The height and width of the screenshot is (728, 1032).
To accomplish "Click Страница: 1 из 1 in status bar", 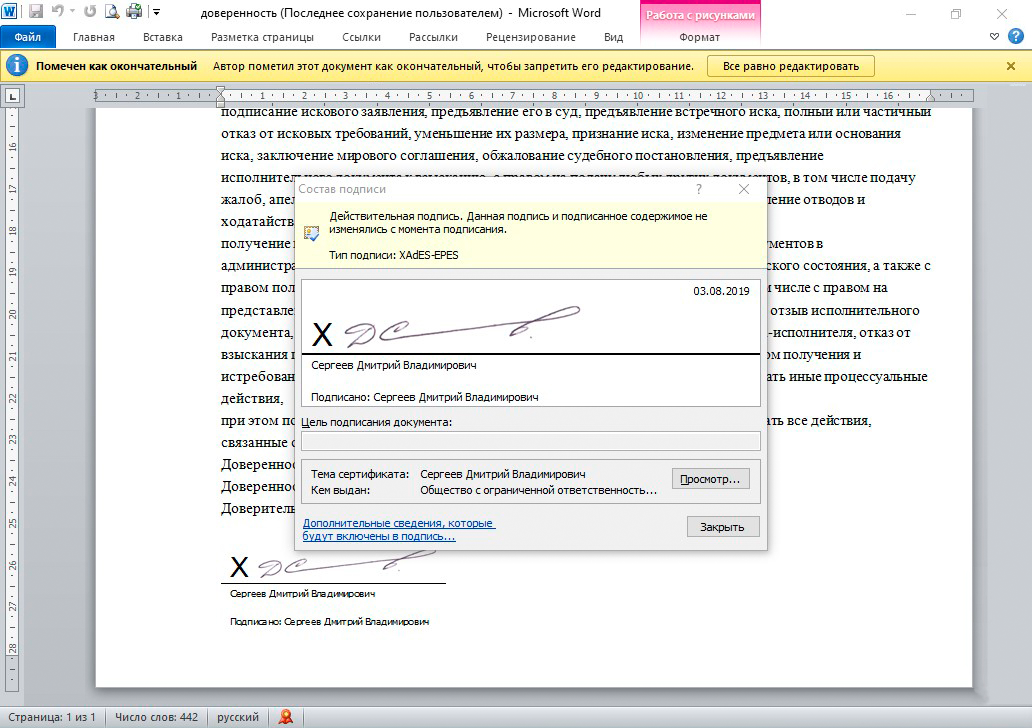I will point(52,717).
